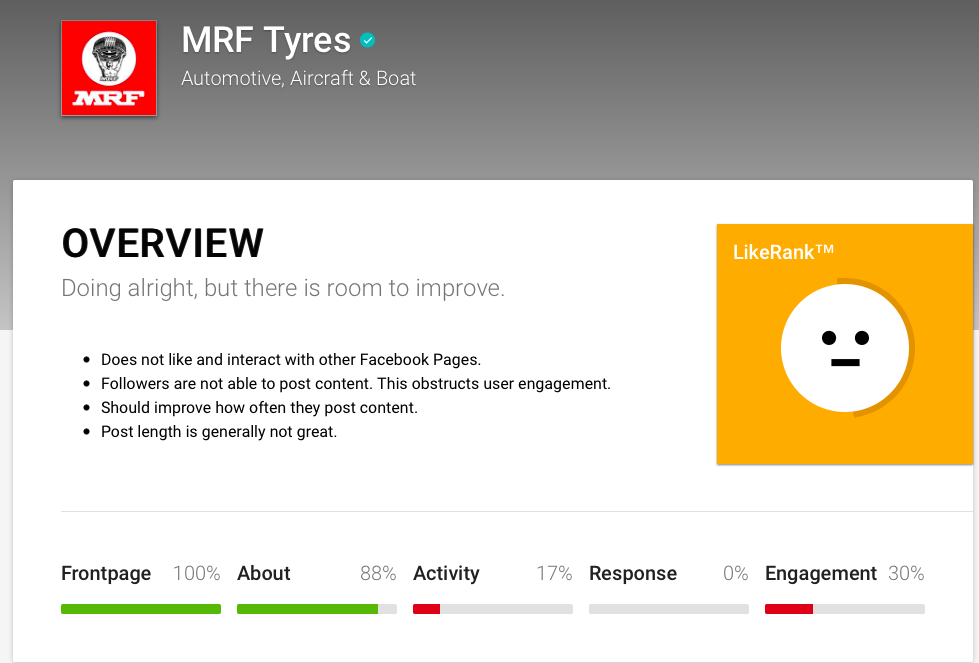The height and width of the screenshot is (663, 979).
Task: Select the Activity score section
Action: (x=493, y=588)
